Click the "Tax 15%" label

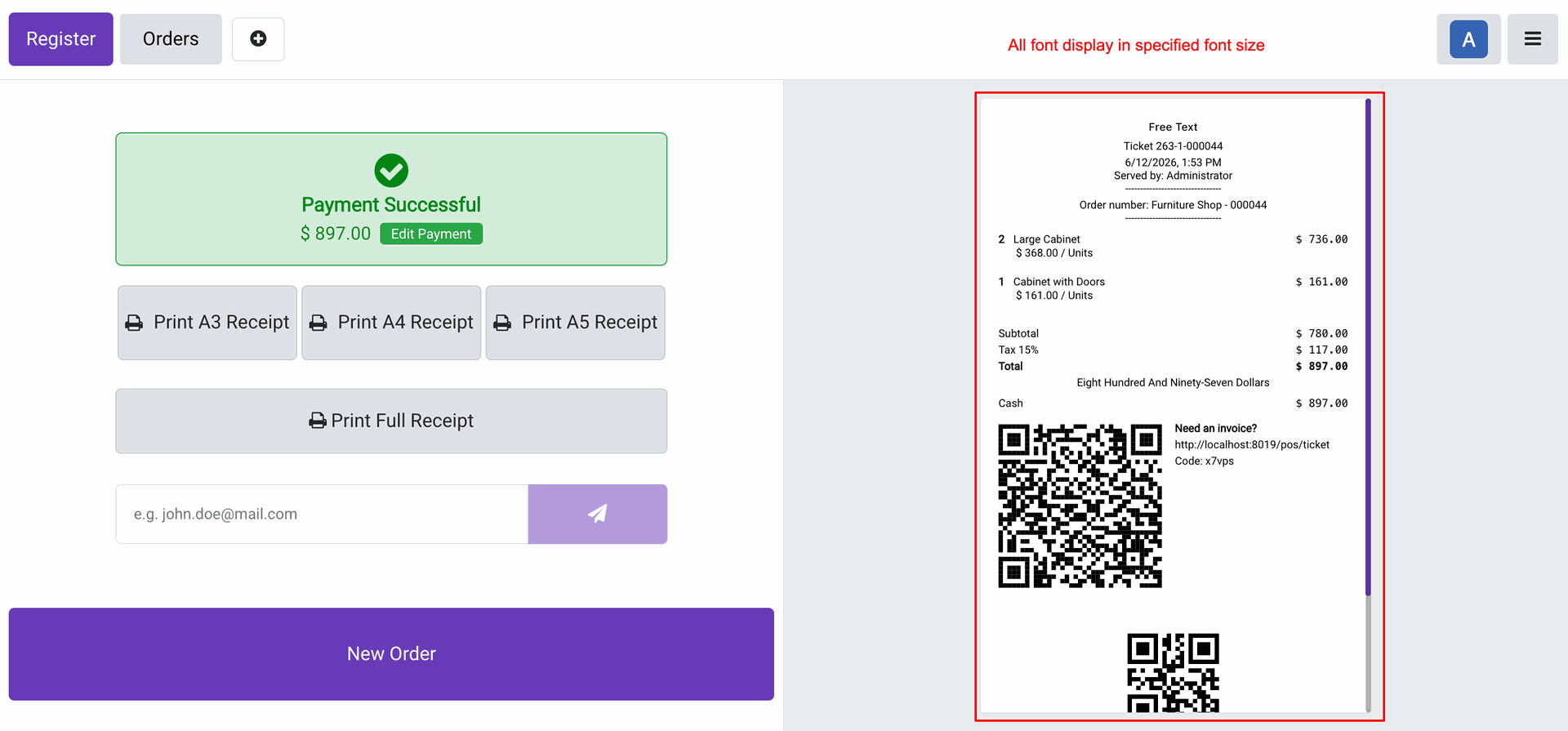pyautogui.click(x=1018, y=350)
